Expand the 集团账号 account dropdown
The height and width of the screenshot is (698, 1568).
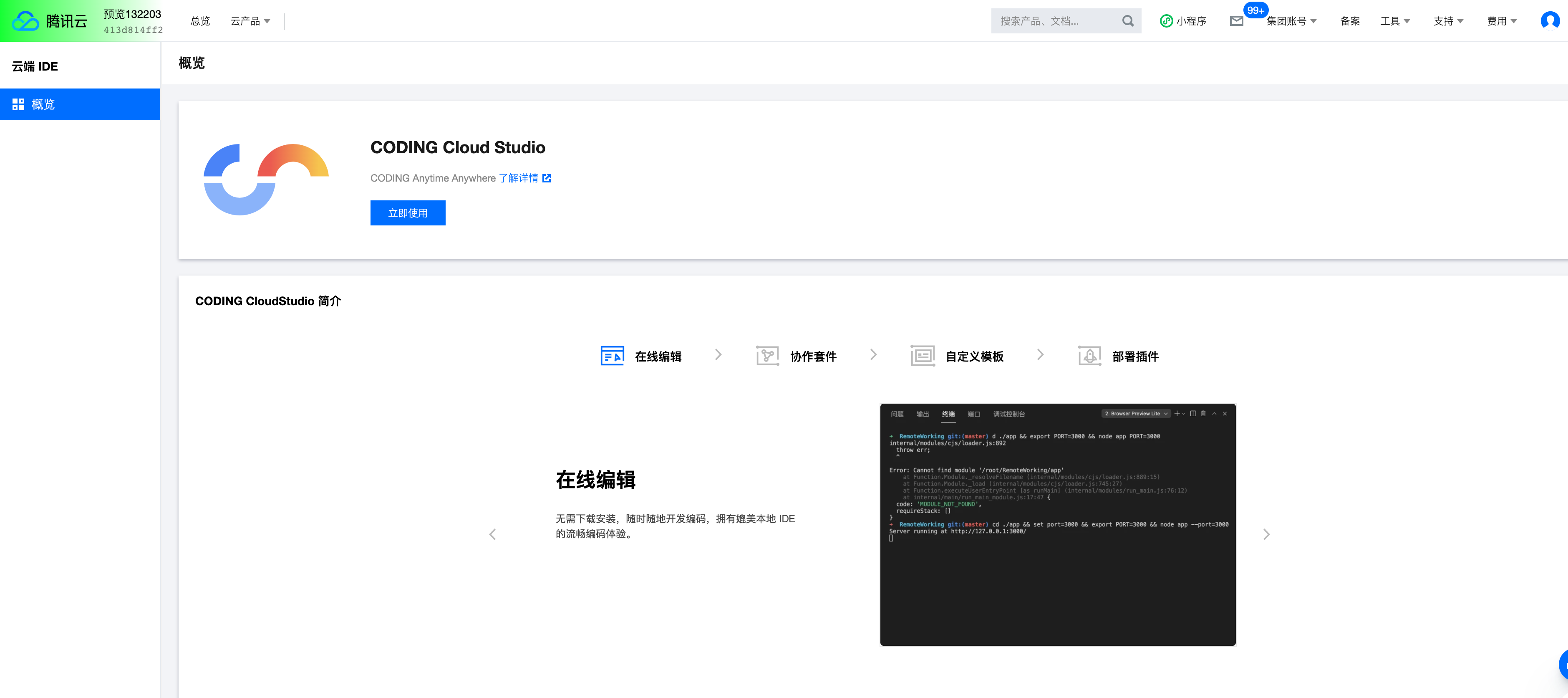(x=1291, y=21)
